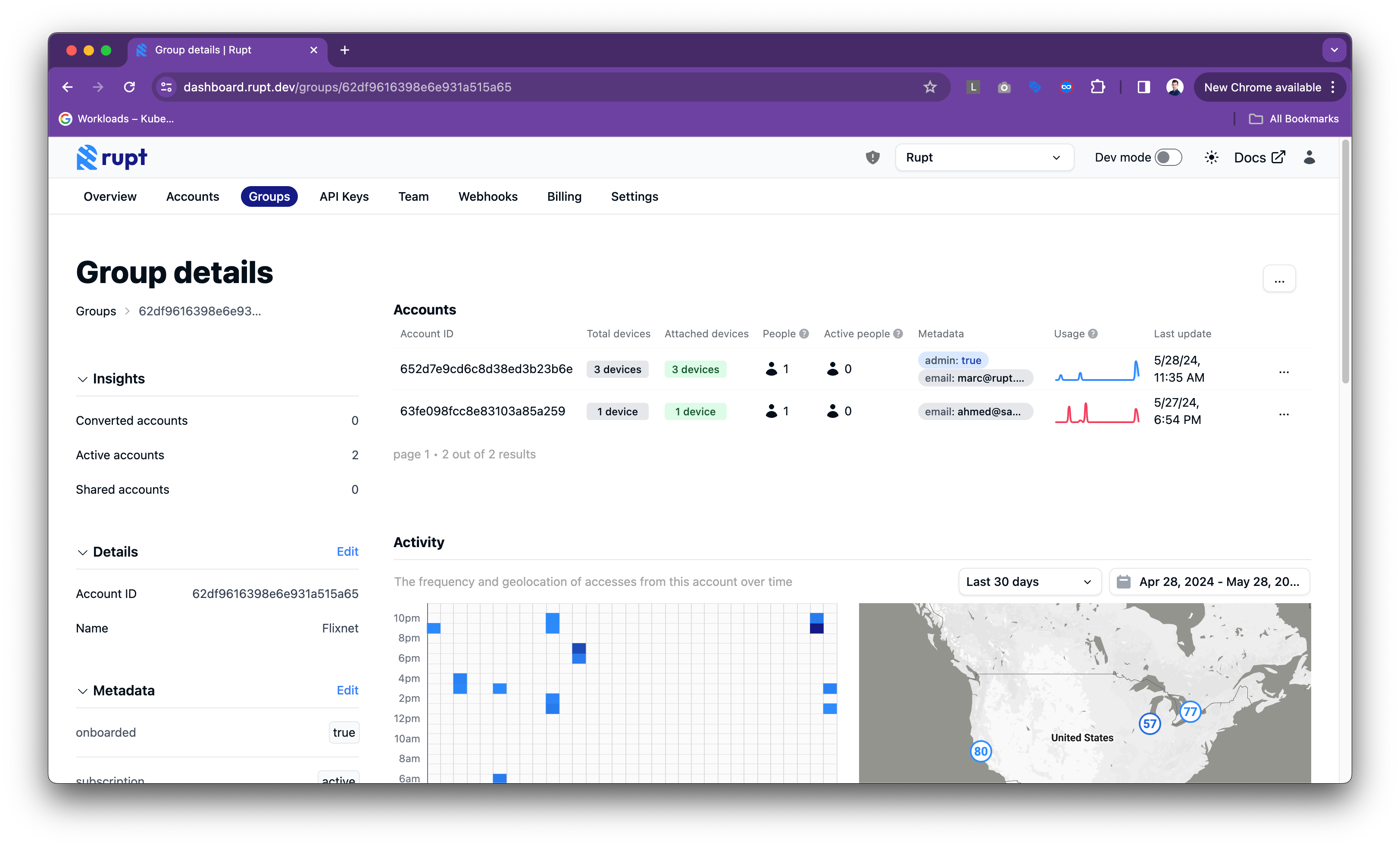Switch to the Webhooks tab
The height and width of the screenshot is (847, 1400).
pyautogui.click(x=487, y=196)
